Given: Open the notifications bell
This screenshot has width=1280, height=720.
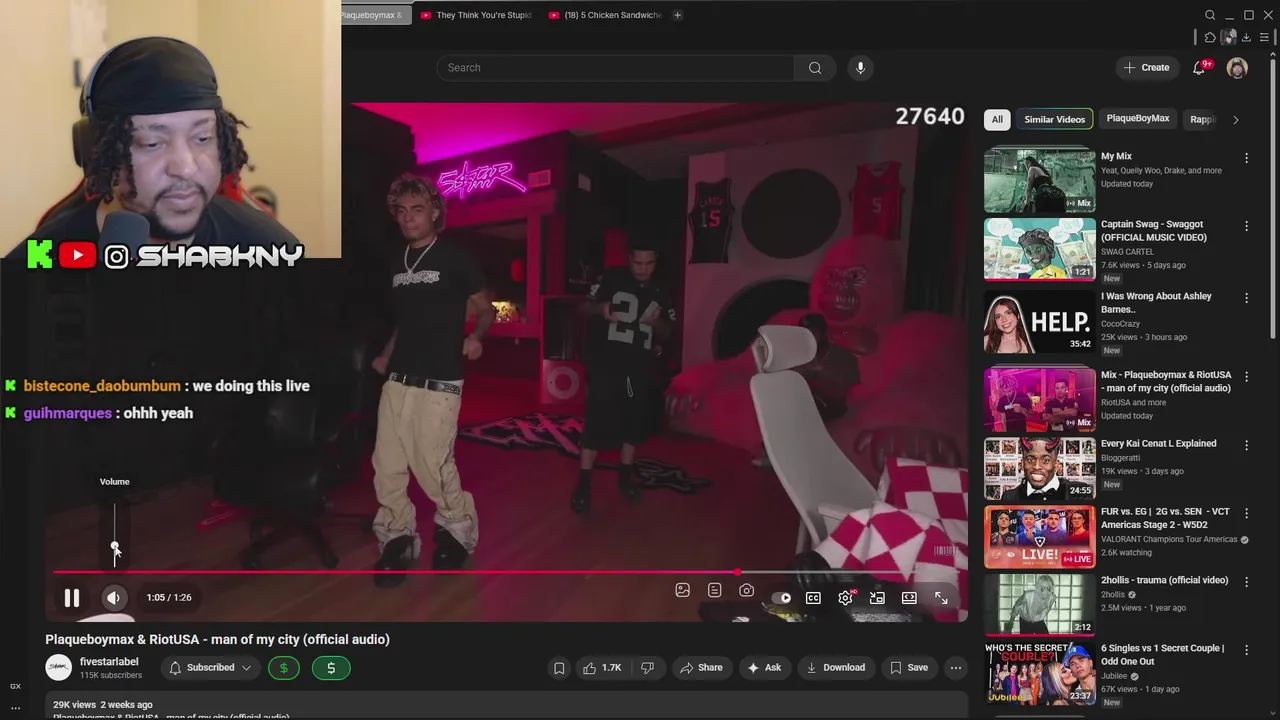Looking at the screenshot, I should 1199,68.
